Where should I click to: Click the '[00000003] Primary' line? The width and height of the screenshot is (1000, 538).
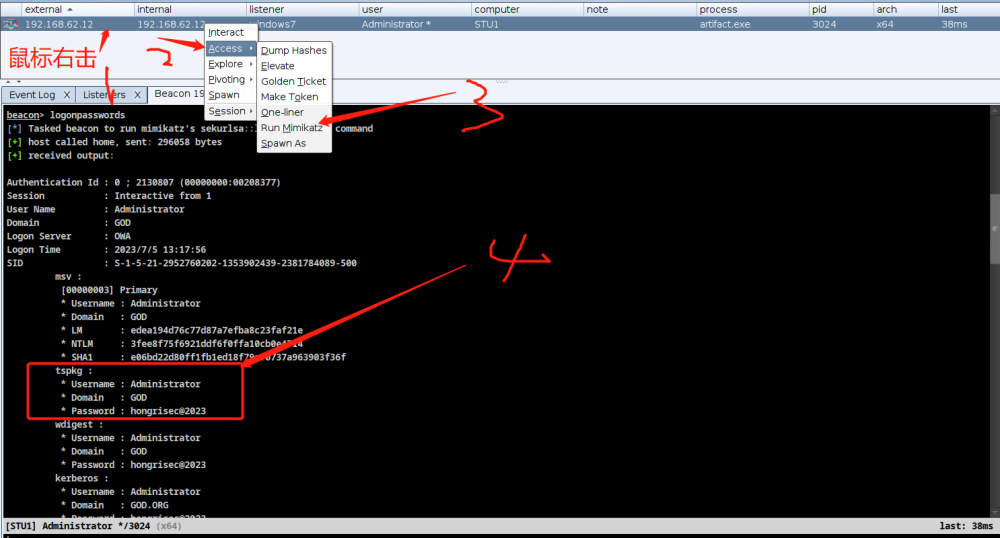pyautogui.click(x=109, y=290)
